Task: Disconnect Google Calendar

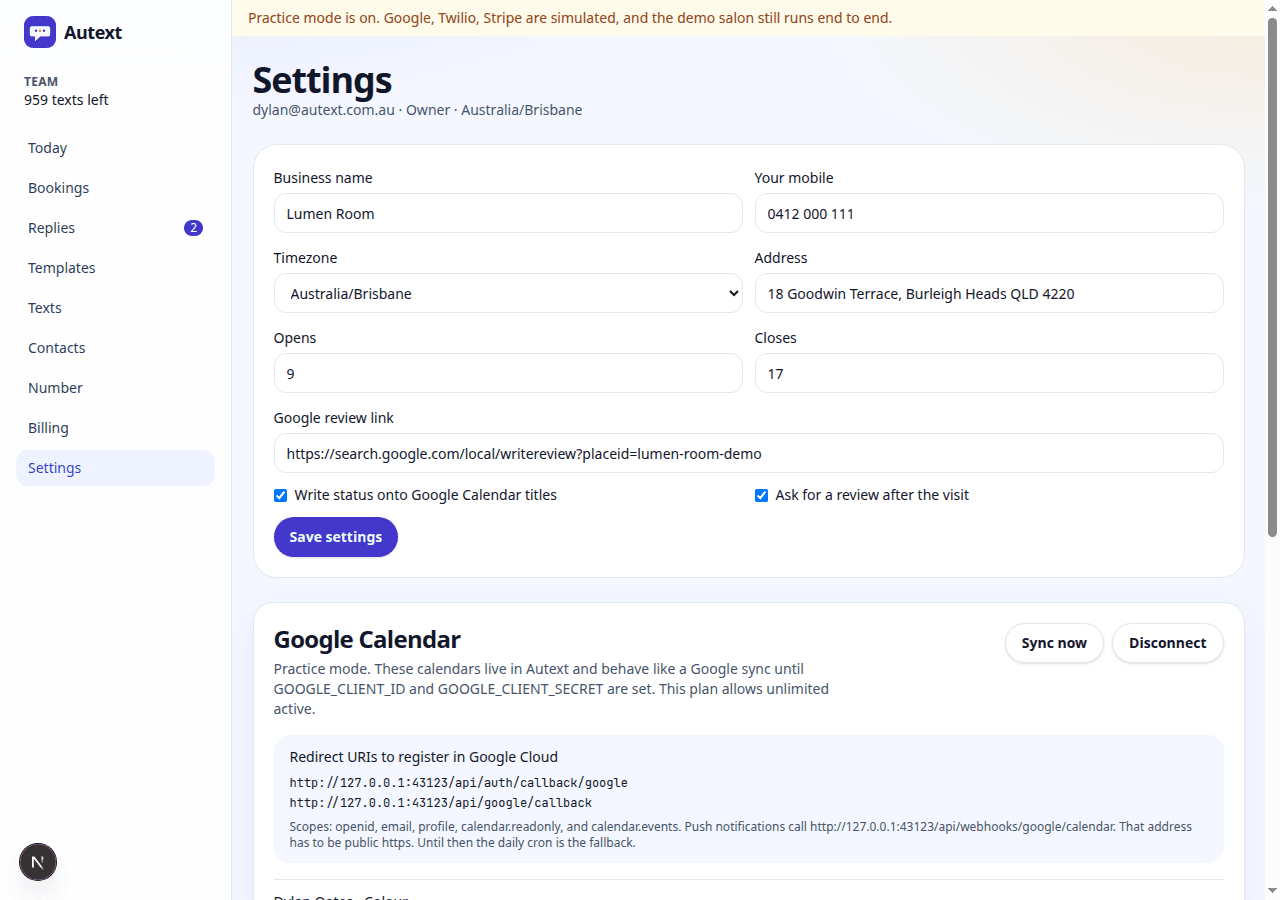Action: 1168,643
